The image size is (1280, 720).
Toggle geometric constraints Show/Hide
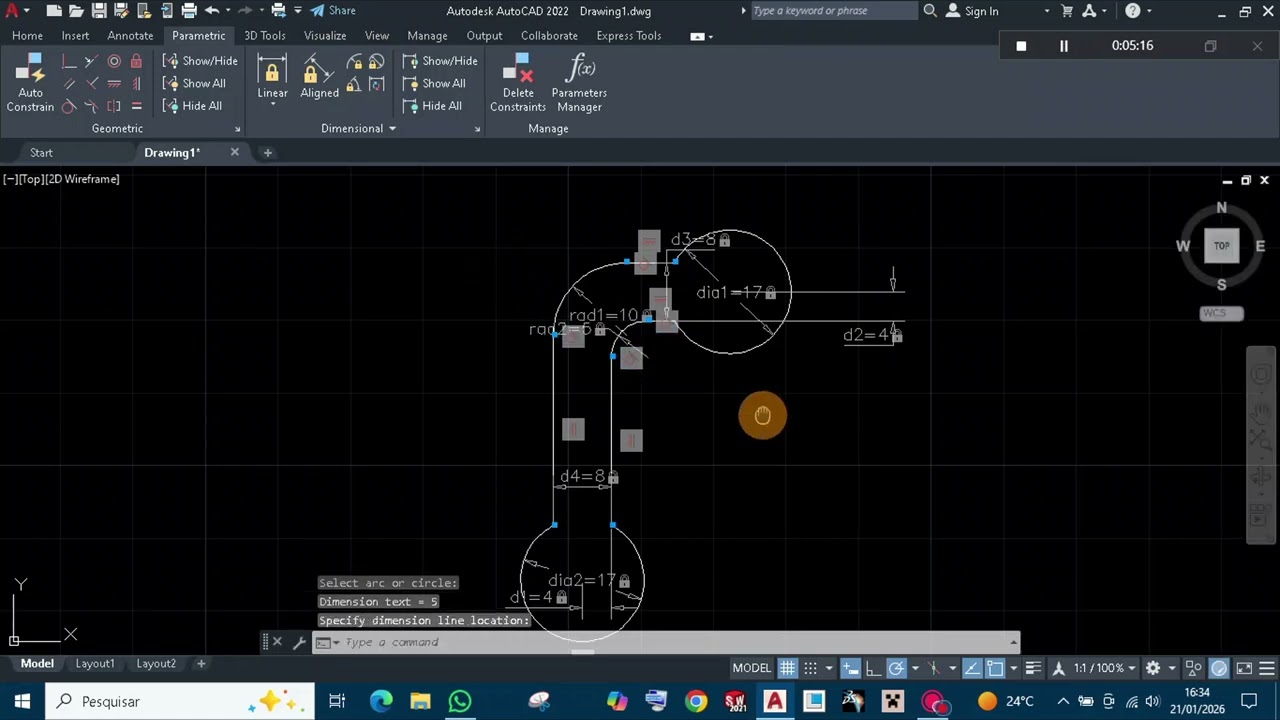coord(200,61)
